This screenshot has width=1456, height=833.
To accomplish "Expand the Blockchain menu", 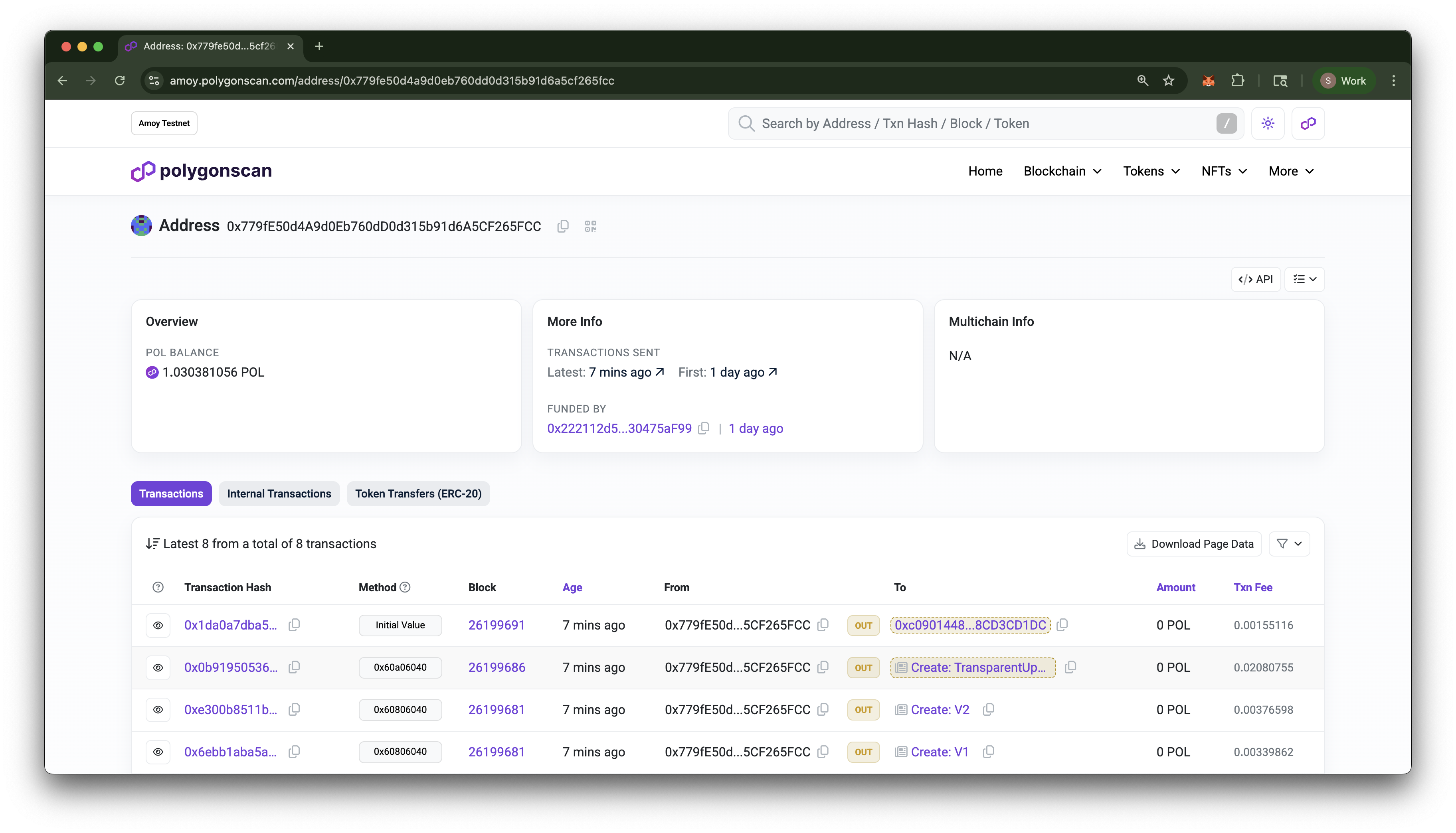I will pyautogui.click(x=1062, y=171).
